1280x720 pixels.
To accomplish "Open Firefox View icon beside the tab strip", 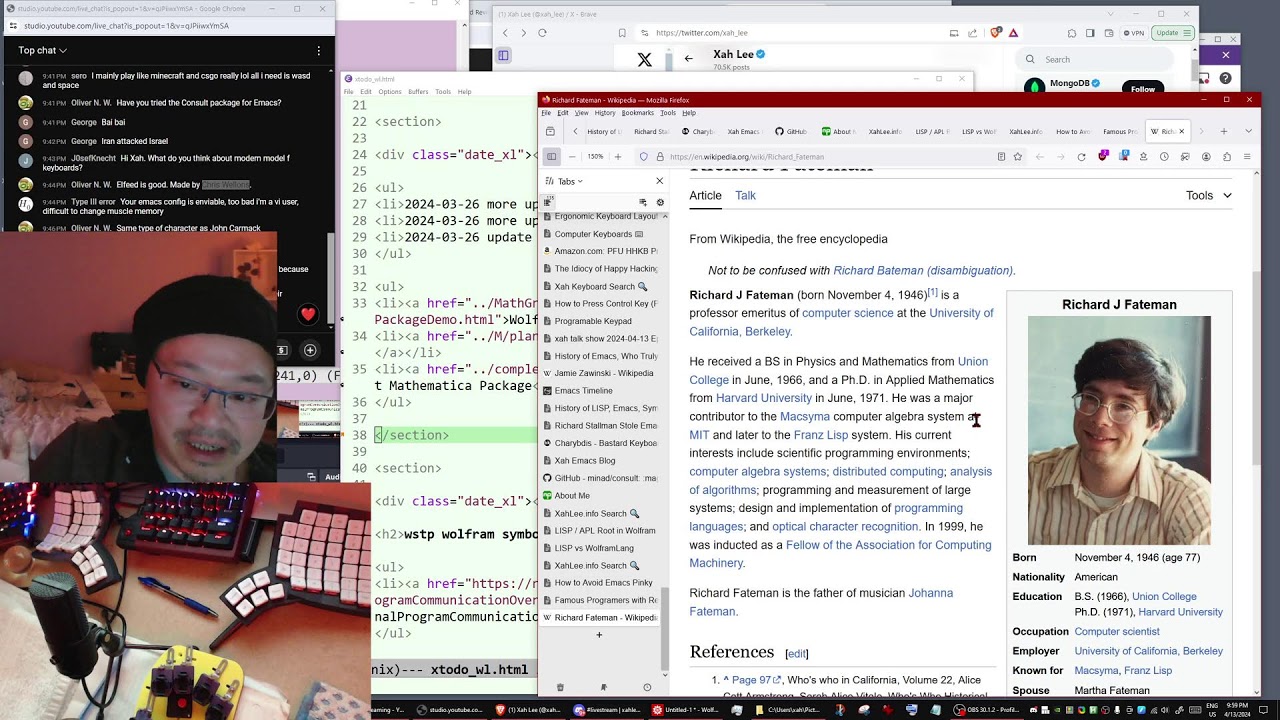I will point(550,131).
